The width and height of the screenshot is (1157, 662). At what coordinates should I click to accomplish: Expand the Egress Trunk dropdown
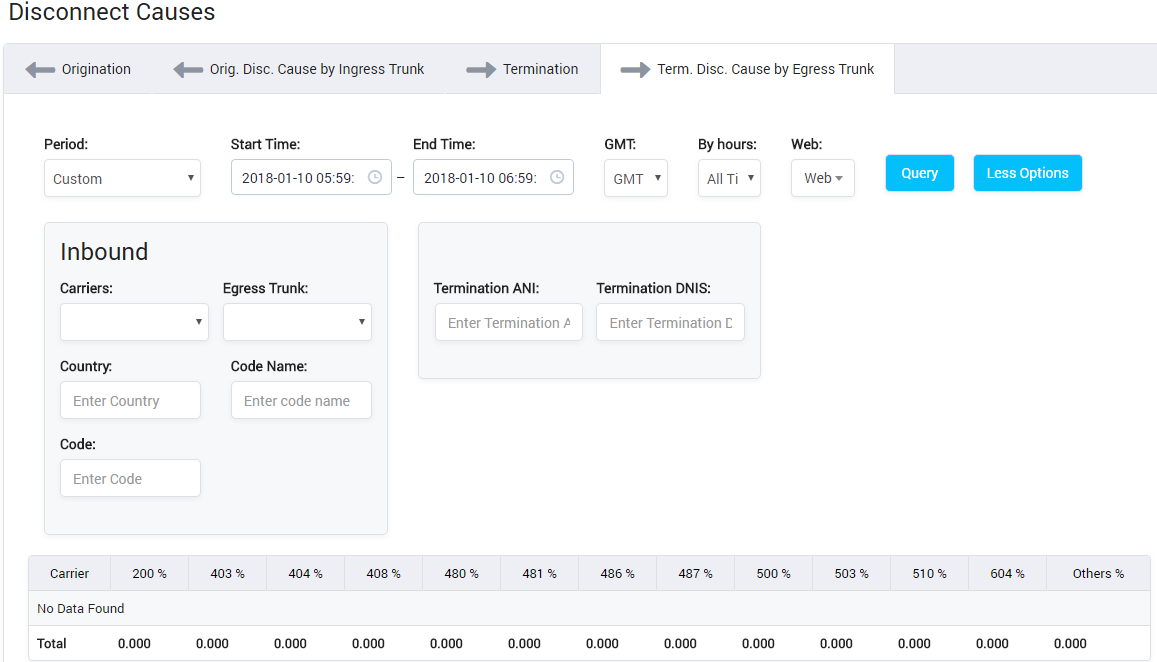point(297,322)
